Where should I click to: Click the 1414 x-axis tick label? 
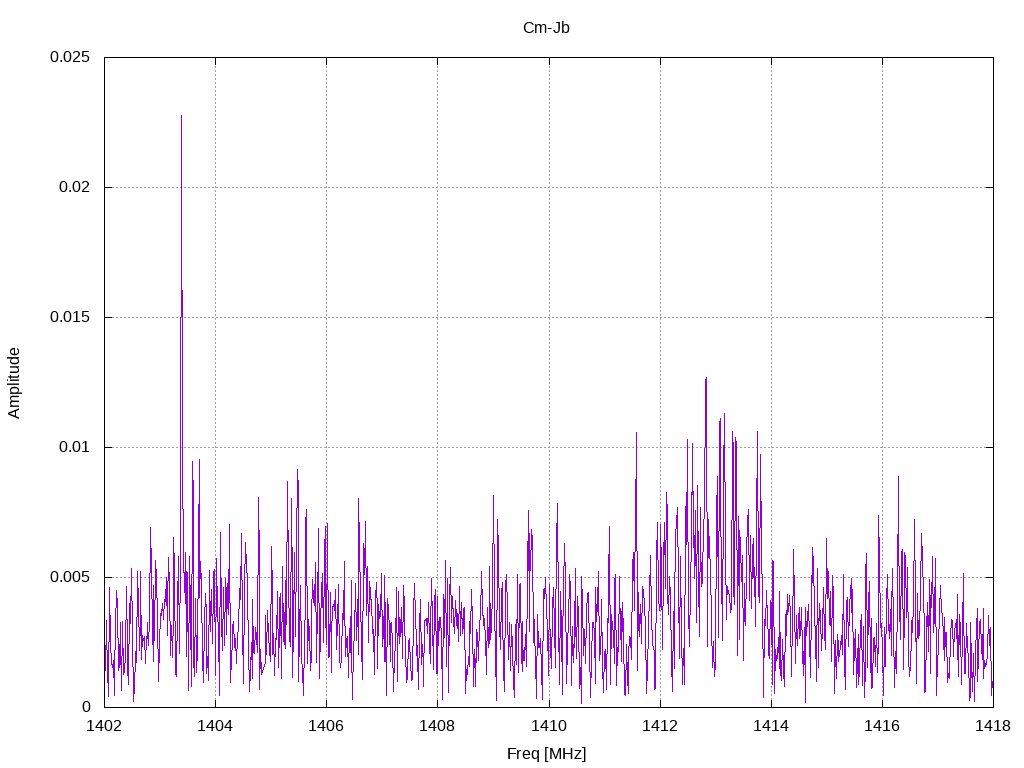coord(771,726)
